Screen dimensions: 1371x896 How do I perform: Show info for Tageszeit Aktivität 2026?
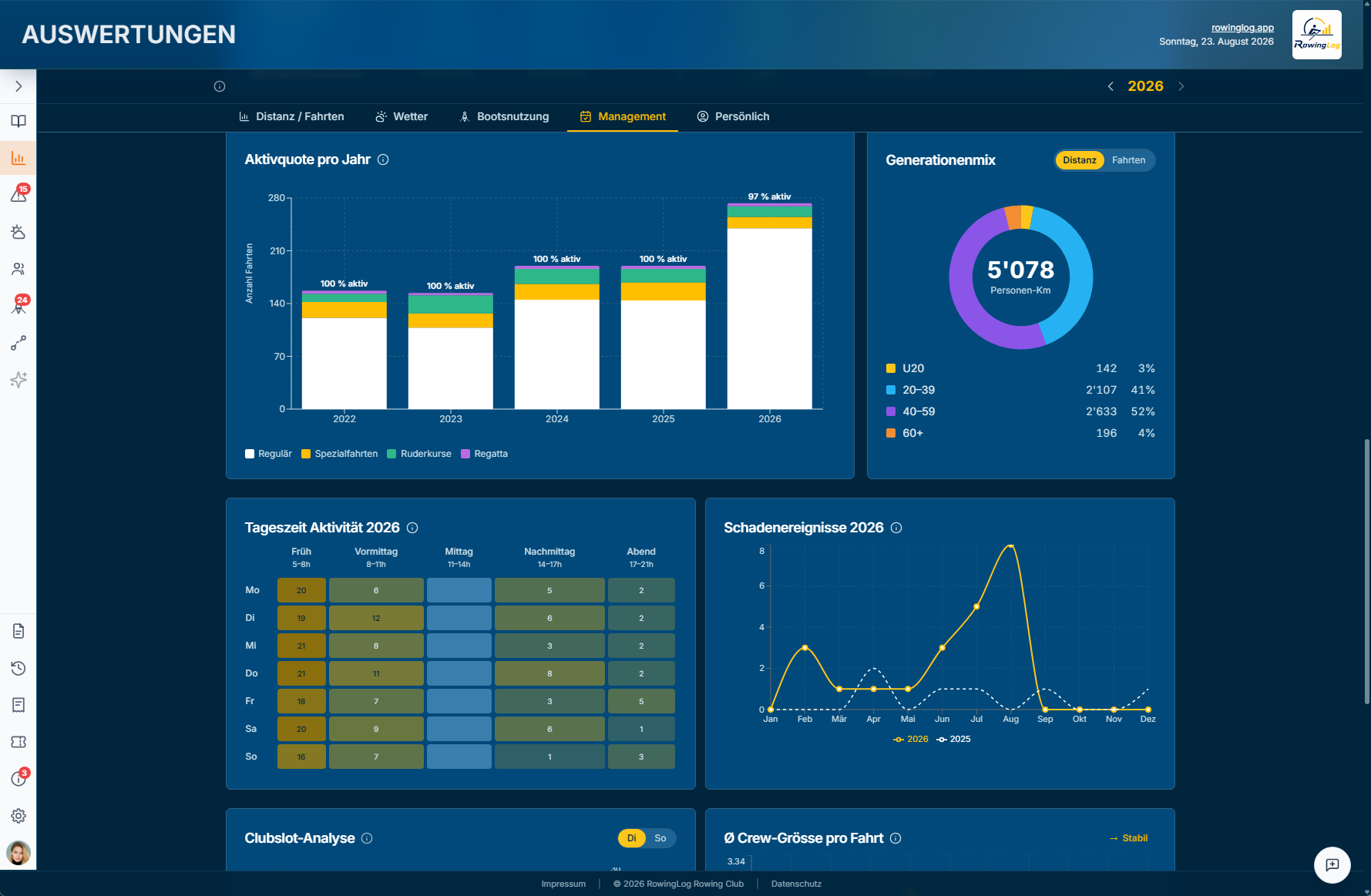point(412,528)
